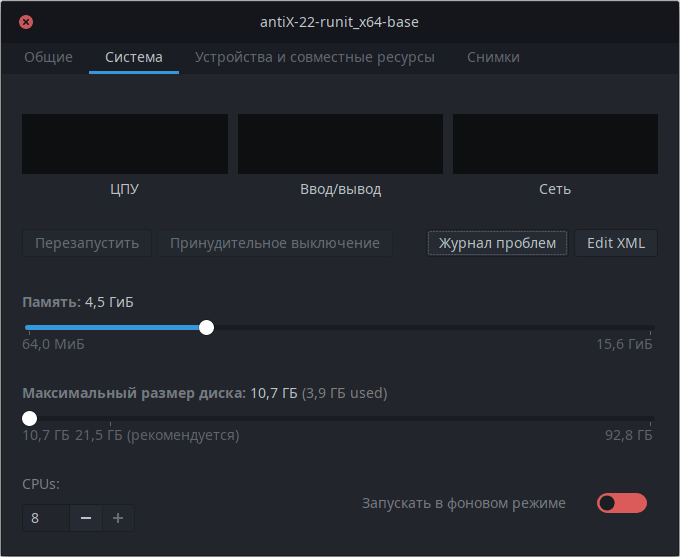Click the ЦПУ usage graph
The width and height of the screenshot is (680, 557).
125,144
